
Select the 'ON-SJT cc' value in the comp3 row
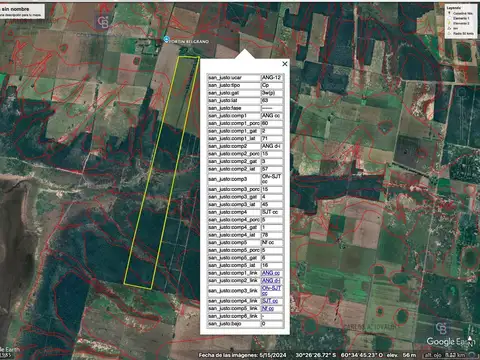tap(272, 179)
